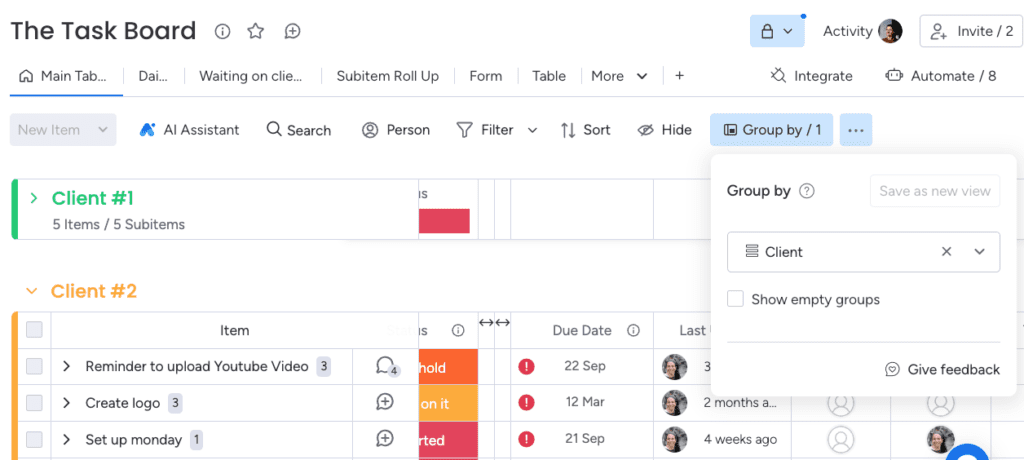
Task: Click the Group by help question mark
Action: pyautogui.click(x=807, y=191)
